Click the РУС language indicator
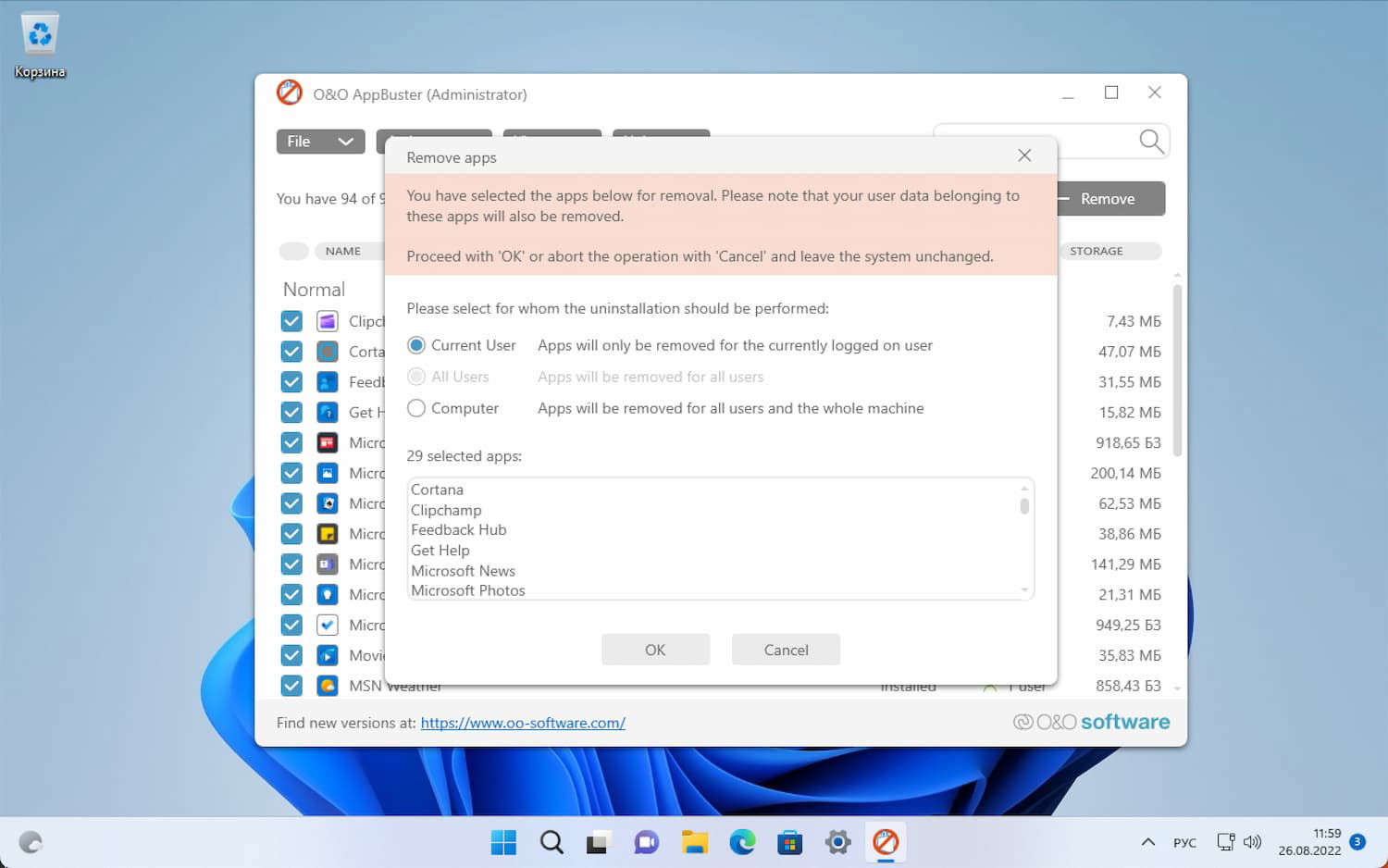The height and width of the screenshot is (868, 1388). click(1184, 843)
